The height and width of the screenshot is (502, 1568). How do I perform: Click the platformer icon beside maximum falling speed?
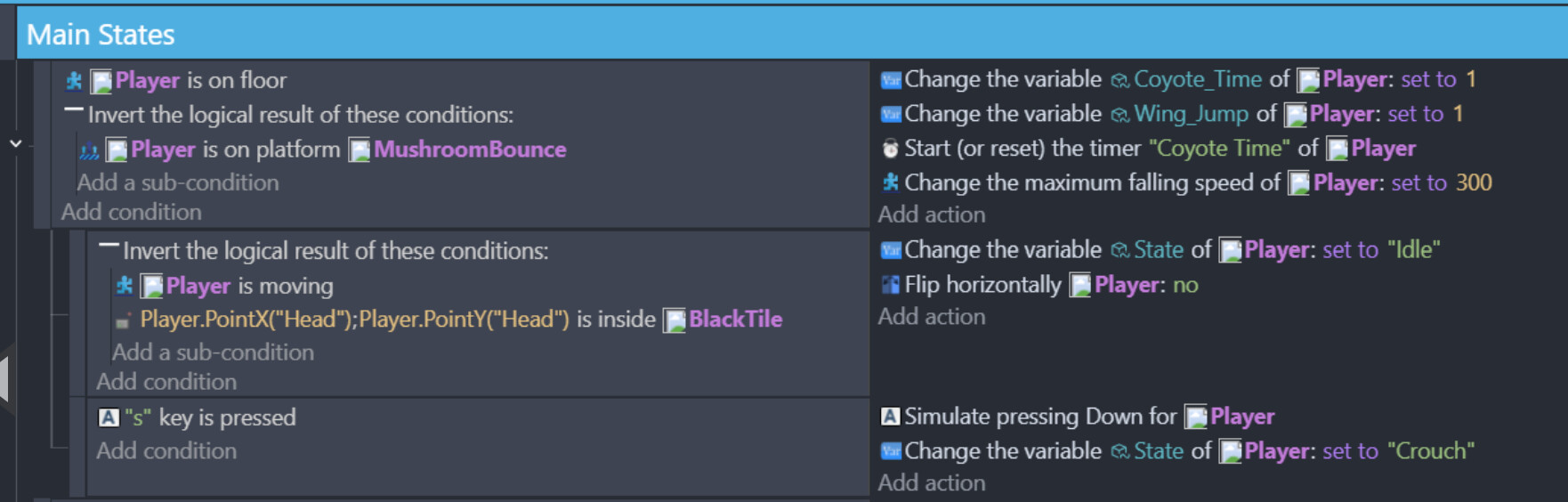pyautogui.click(x=890, y=182)
